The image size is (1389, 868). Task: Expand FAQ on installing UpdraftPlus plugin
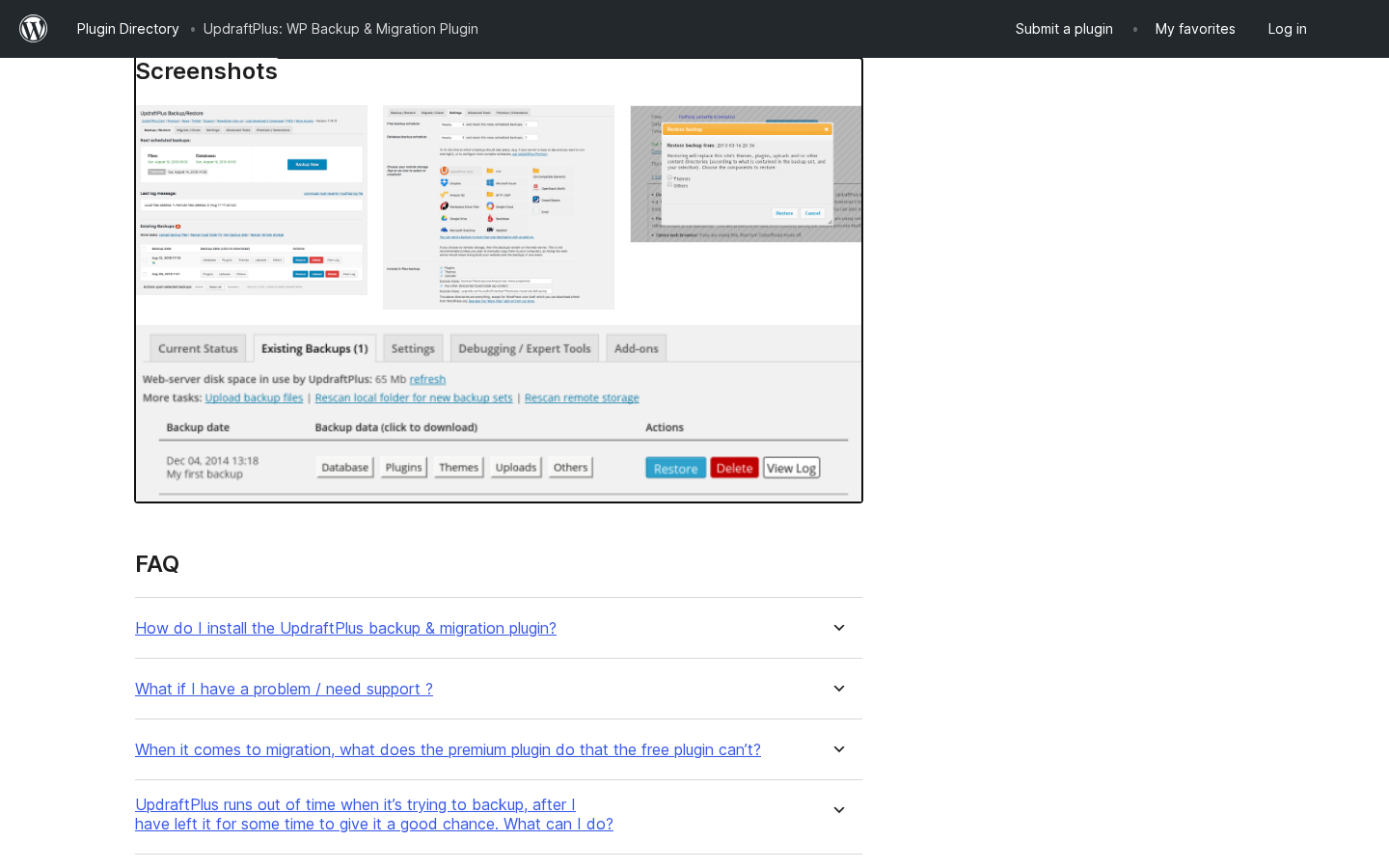tap(345, 628)
